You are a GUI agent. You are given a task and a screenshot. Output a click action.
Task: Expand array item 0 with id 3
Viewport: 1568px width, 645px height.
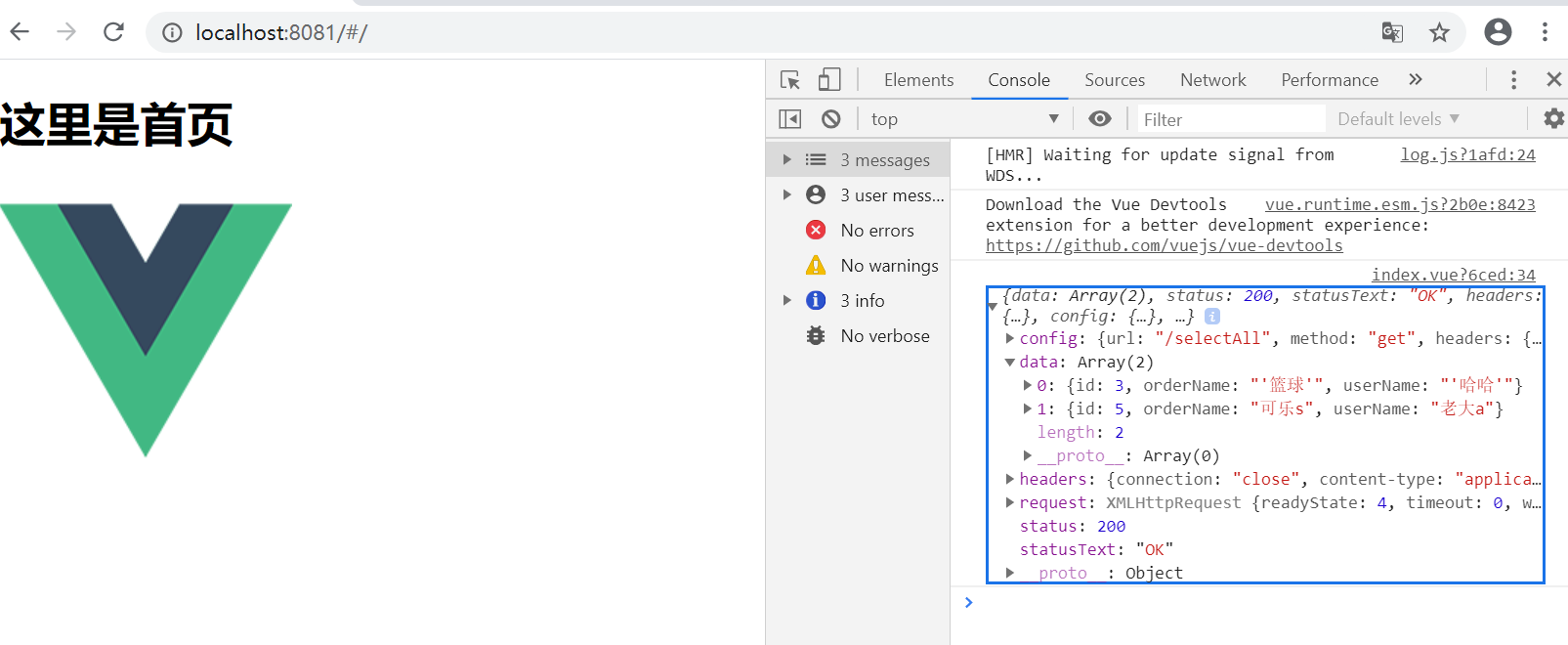coord(1028,385)
